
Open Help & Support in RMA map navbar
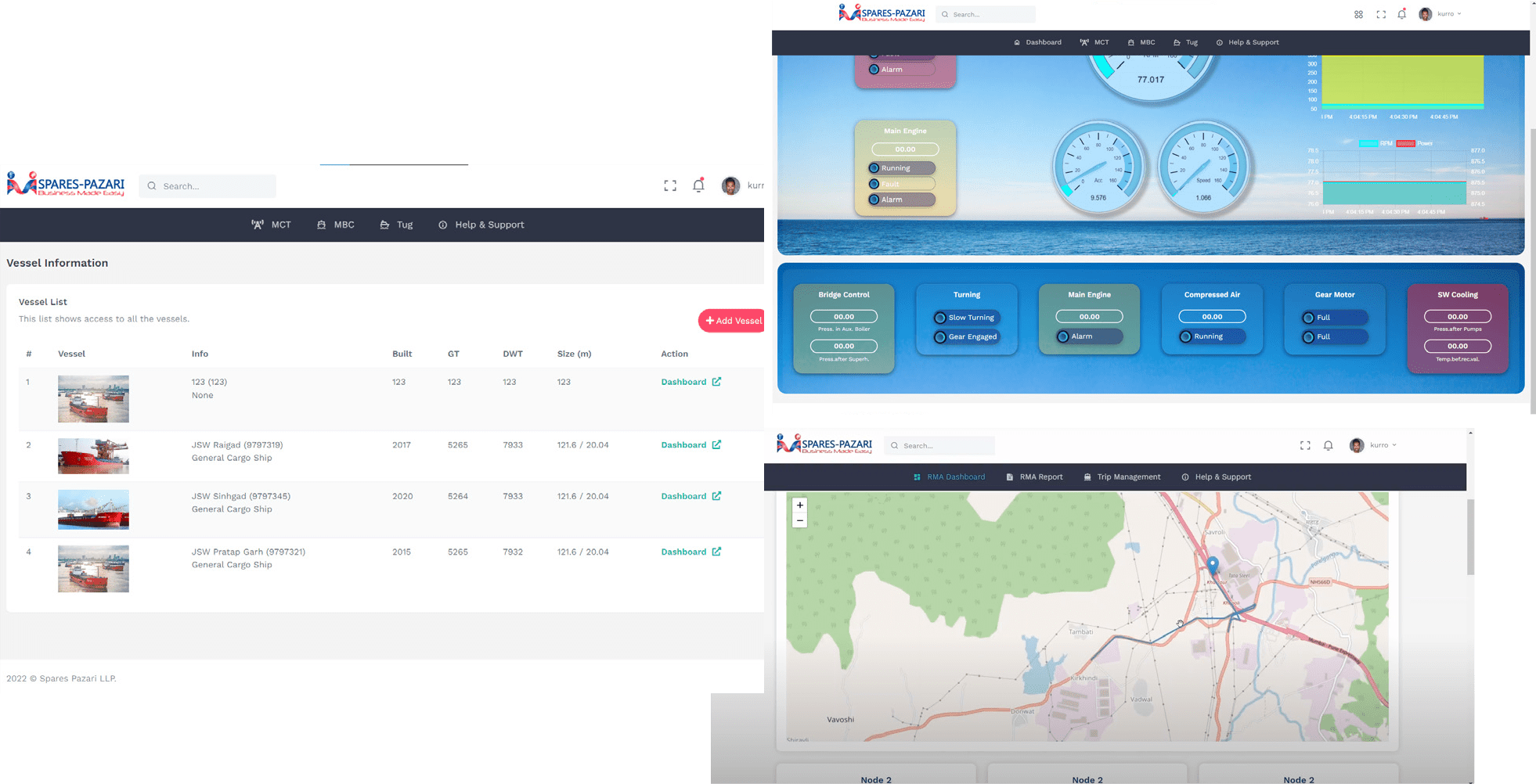tap(1216, 477)
